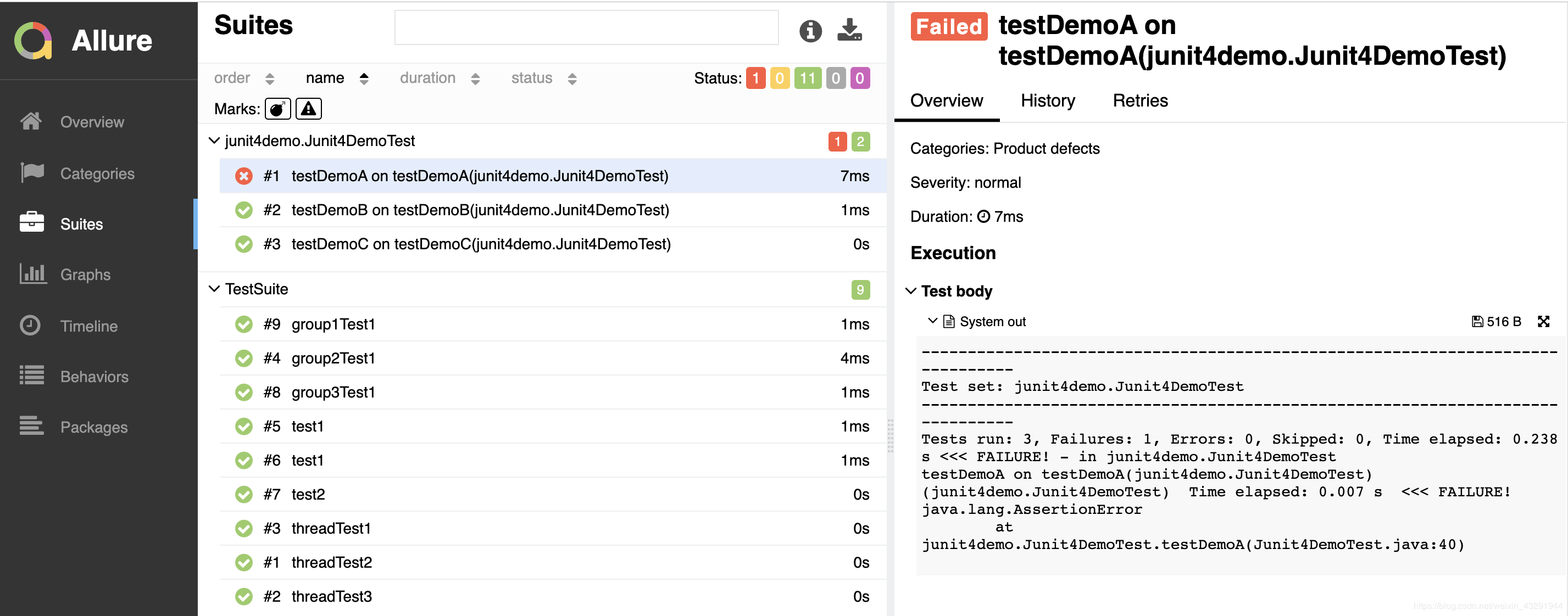Switch to the Retries tab
Screen dimensions: 1568x616
point(1139,100)
